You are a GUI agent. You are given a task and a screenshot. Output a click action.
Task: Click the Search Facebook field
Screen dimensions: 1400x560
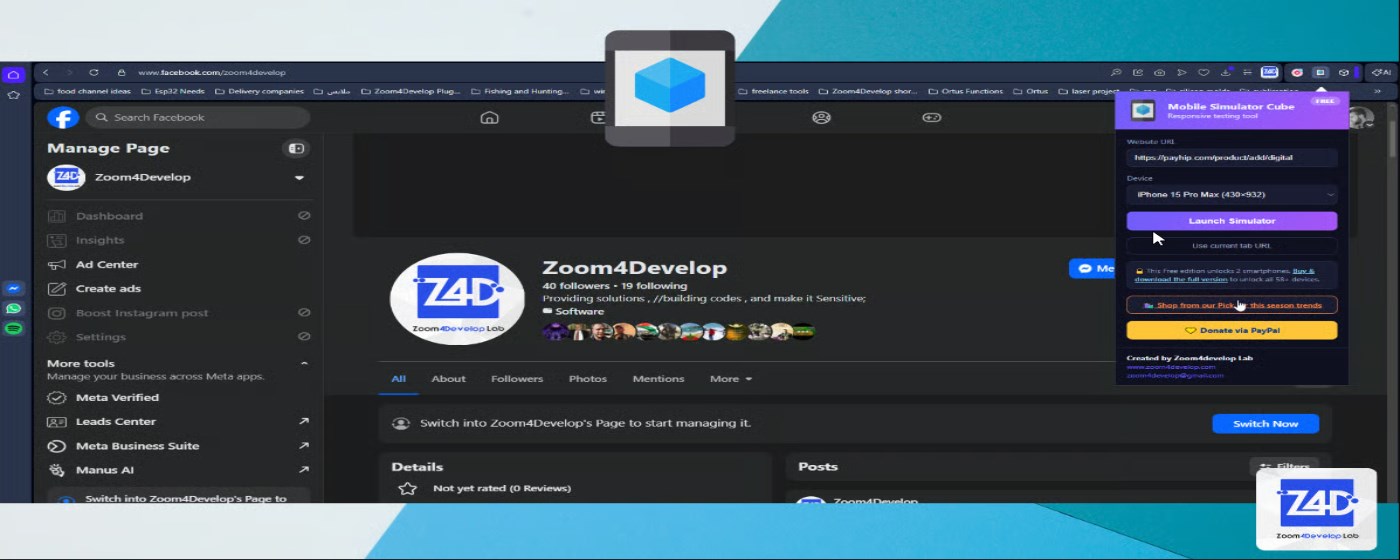pos(198,118)
